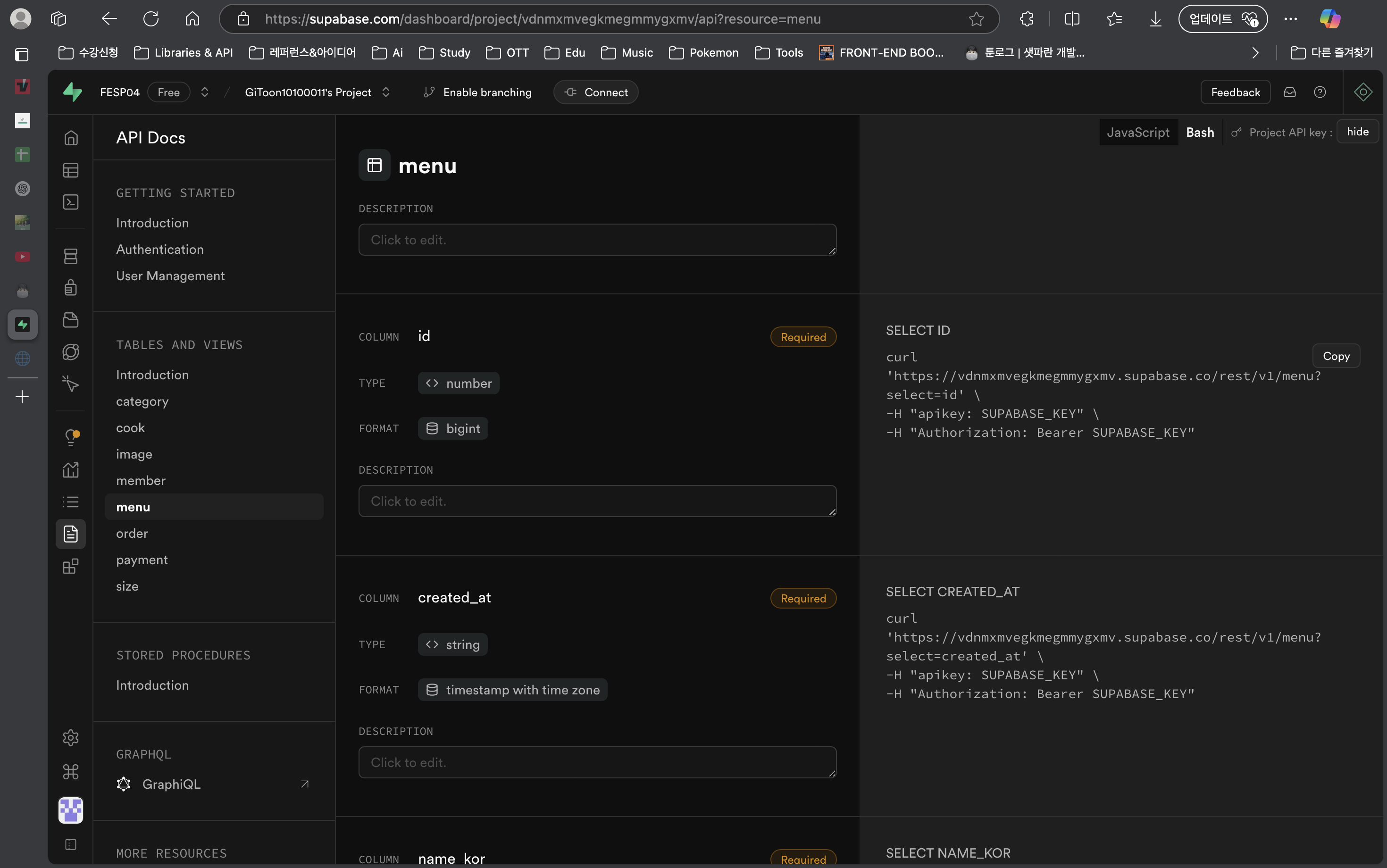This screenshot has width=1387, height=868.
Task: Hide the project API key
Action: 1357,132
